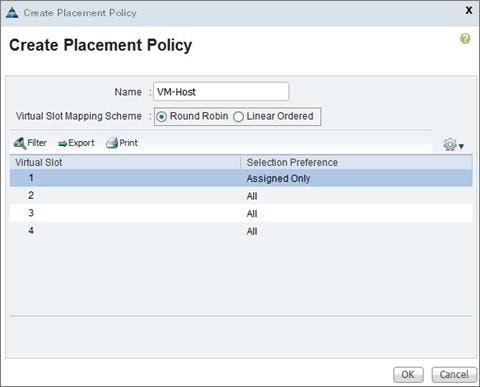480x387 pixels.
Task: Select virtual slot 1 row
Action: click(241, 178)
